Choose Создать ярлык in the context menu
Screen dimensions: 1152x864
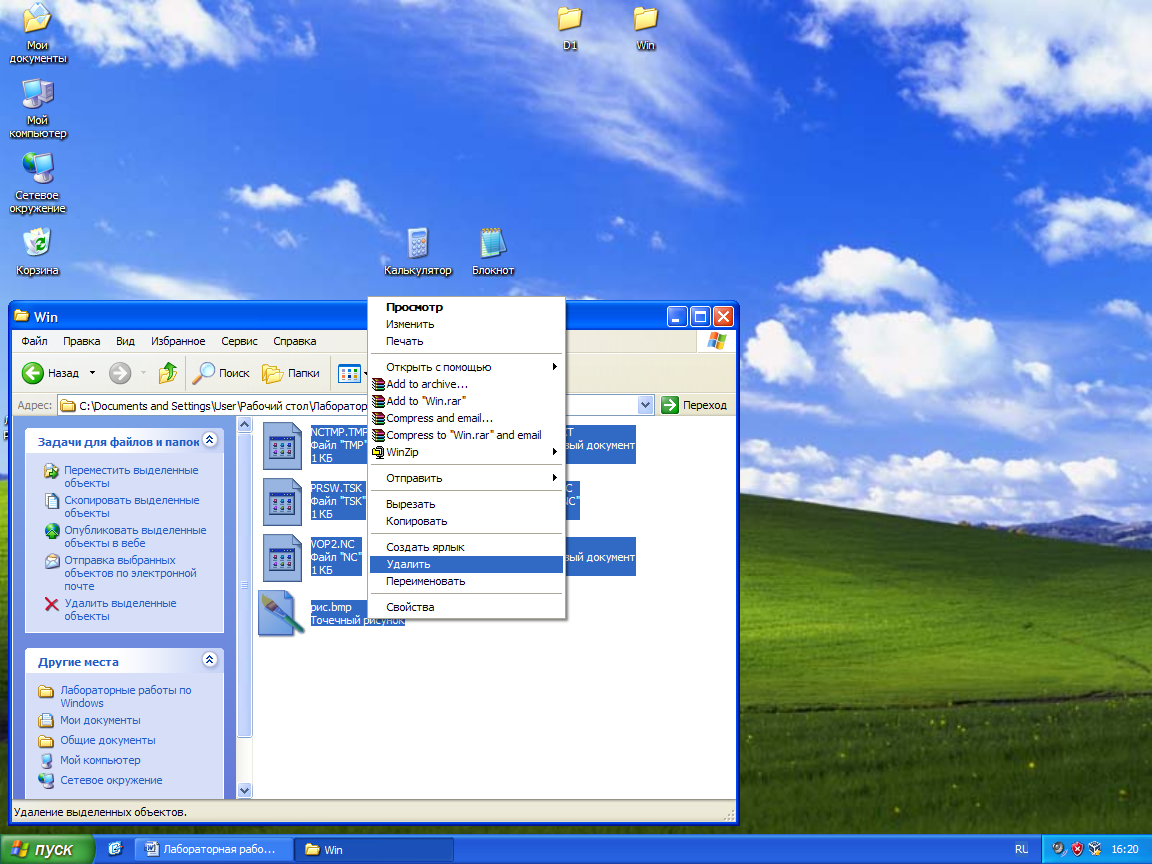click(466, 547)
